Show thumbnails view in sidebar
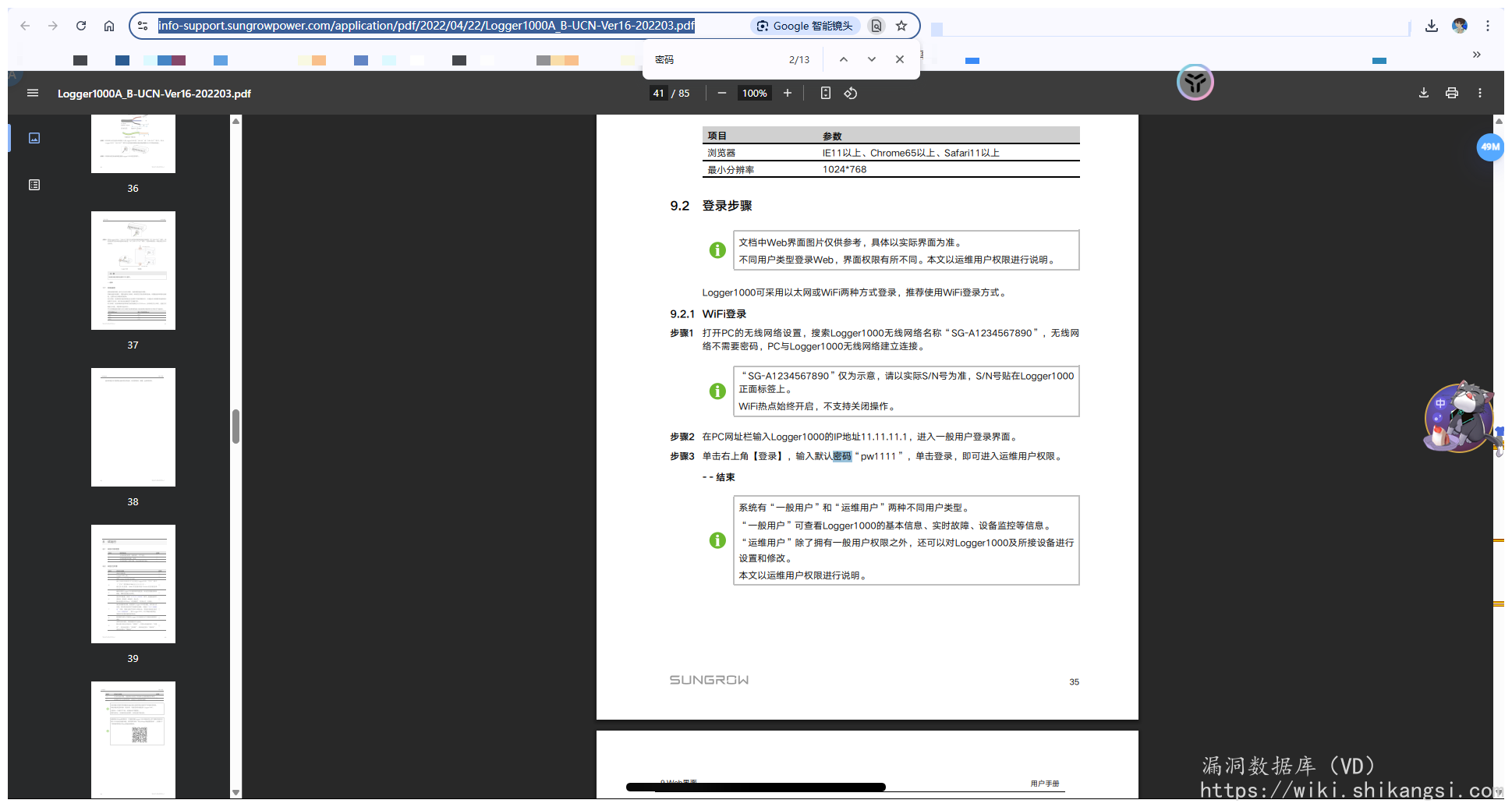This screenshot has width=1512, height=807. [34, 138]
